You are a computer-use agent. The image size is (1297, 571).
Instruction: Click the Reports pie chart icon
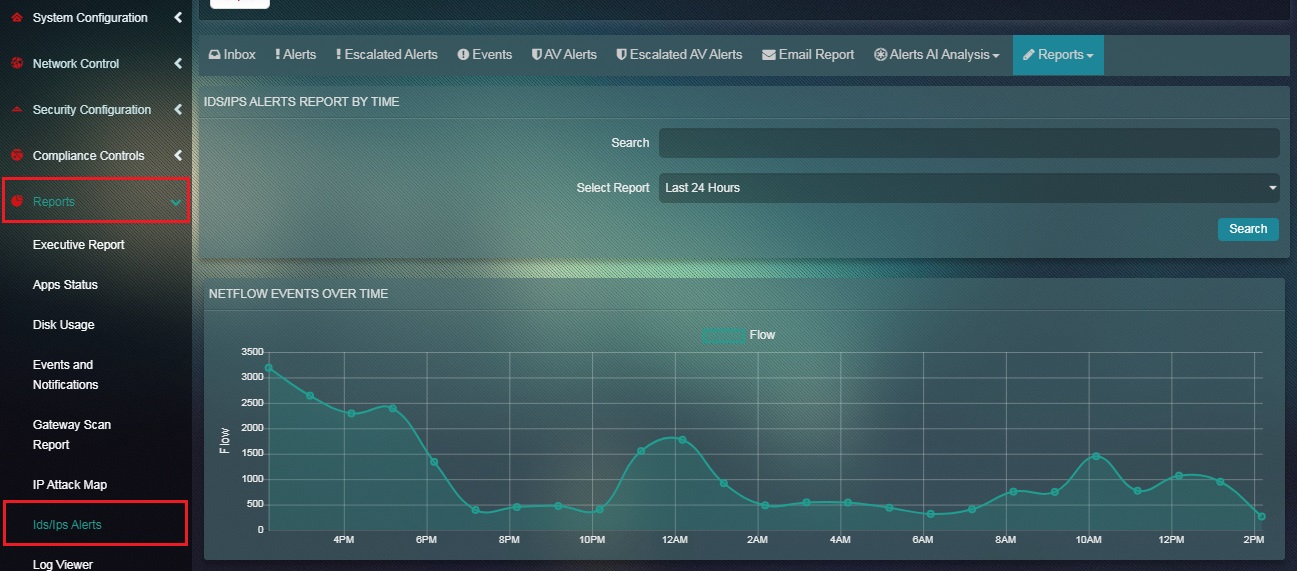pos(16,201)
